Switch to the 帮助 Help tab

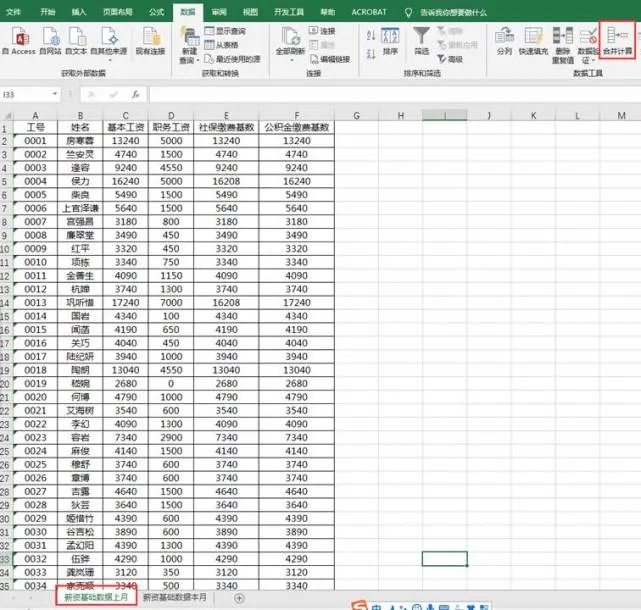[327, 12]
